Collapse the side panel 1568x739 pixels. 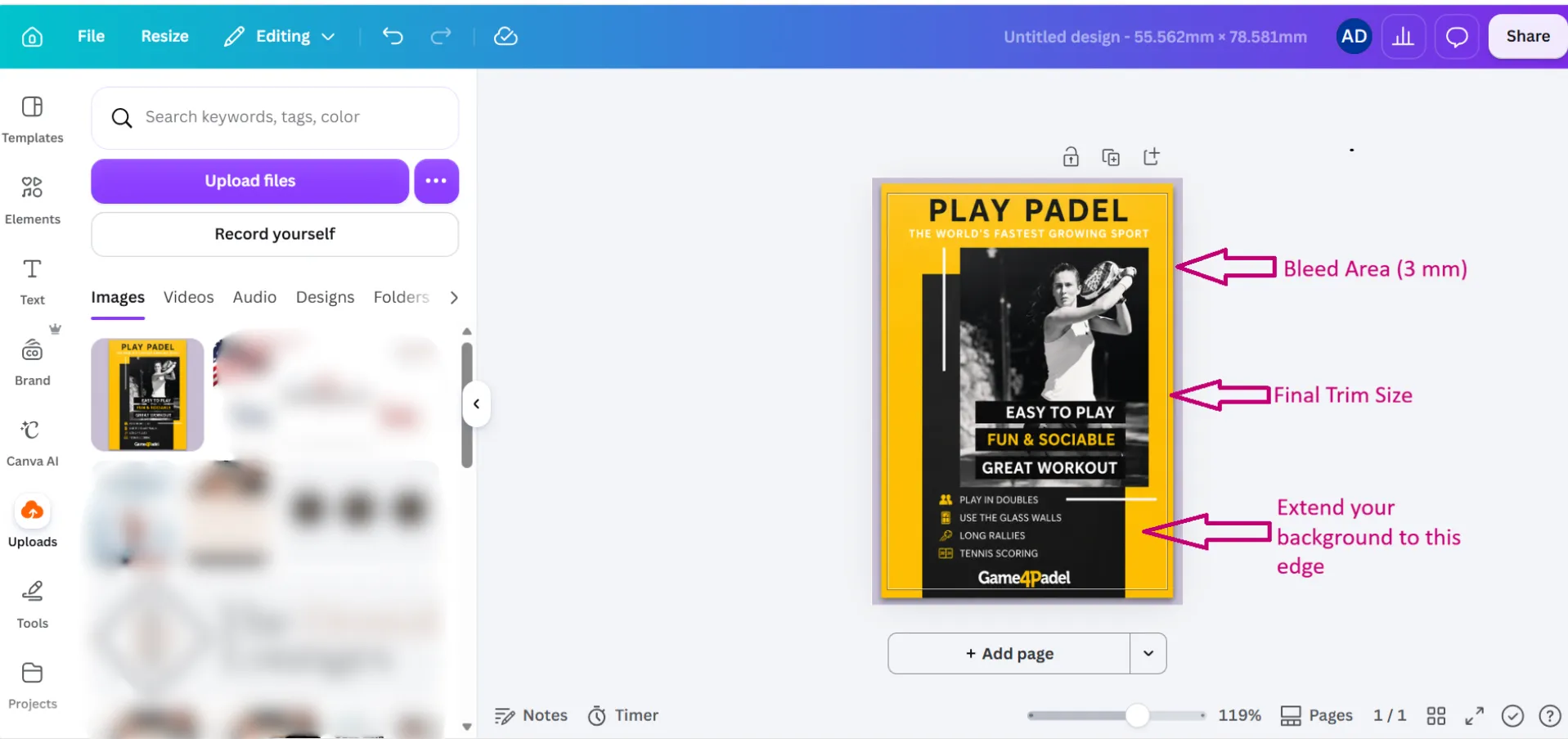point(476,403)
